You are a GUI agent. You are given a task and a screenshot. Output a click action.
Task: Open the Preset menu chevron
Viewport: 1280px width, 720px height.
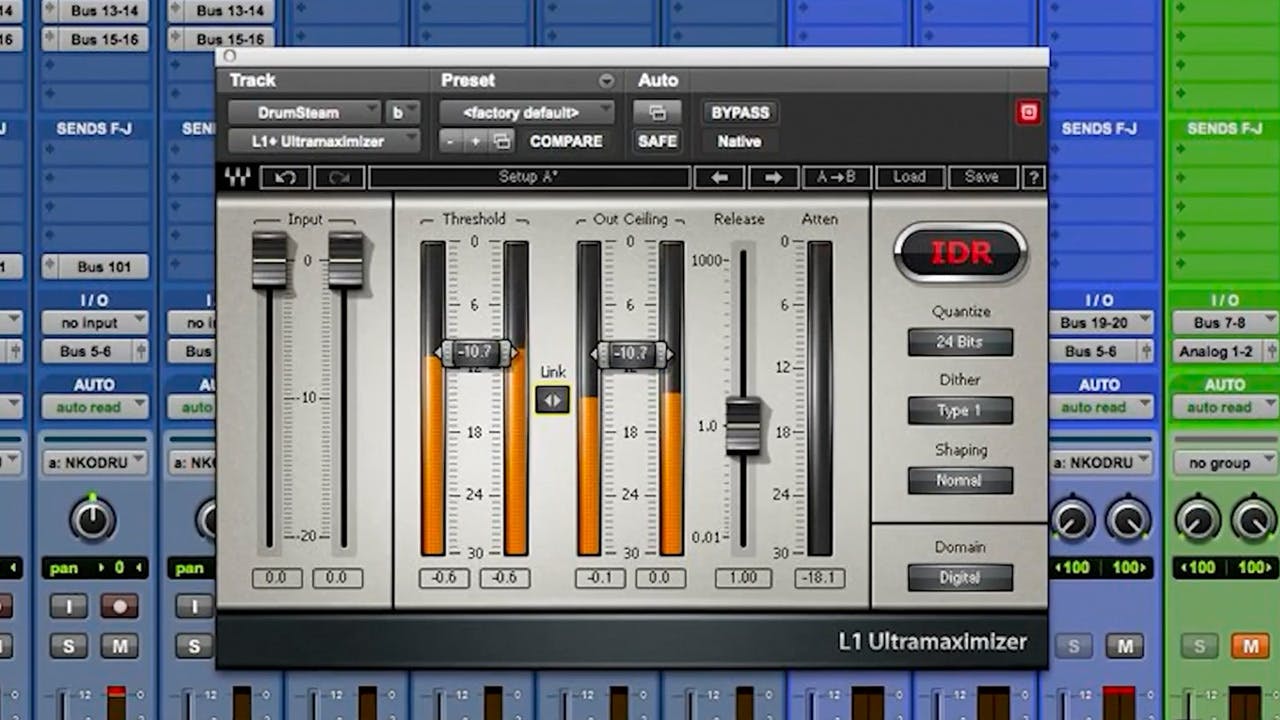607,80
